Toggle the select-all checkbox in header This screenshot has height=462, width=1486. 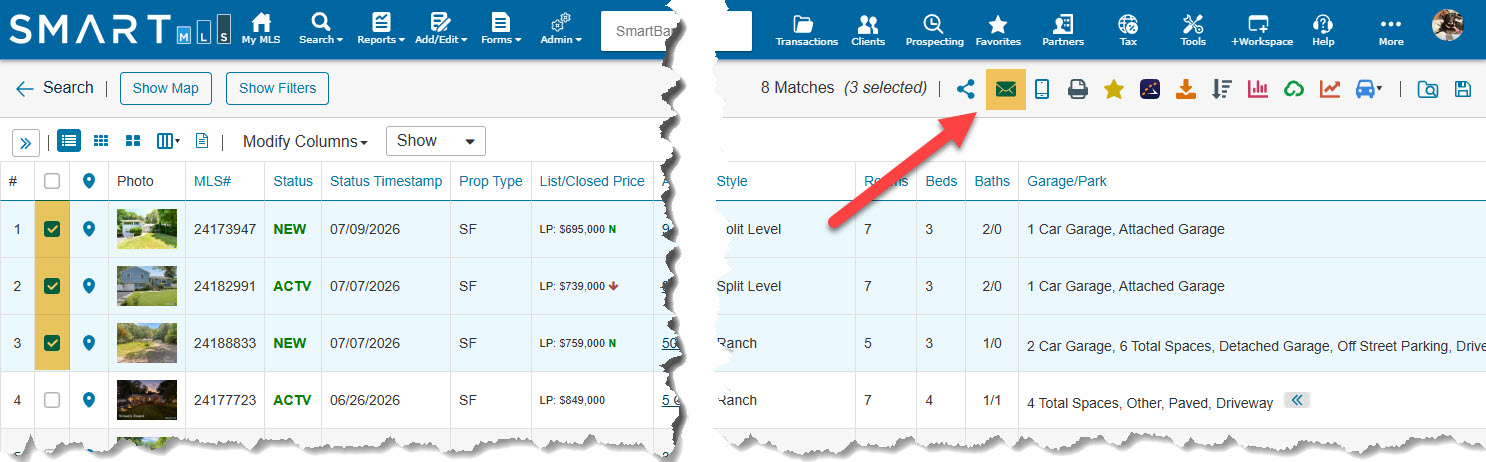(52, 181)
